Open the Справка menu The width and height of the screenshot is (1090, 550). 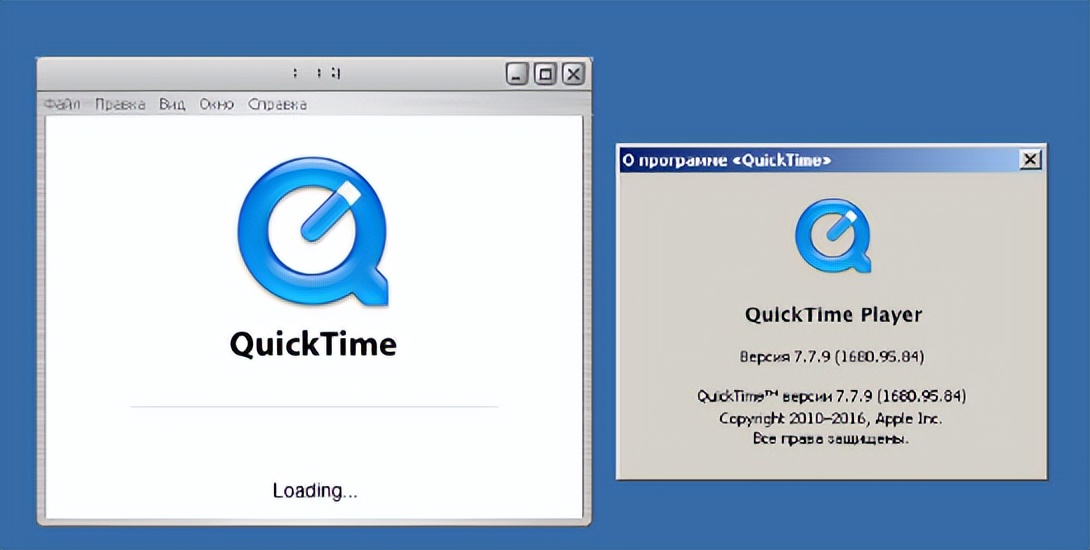click(x=277, y=104)
